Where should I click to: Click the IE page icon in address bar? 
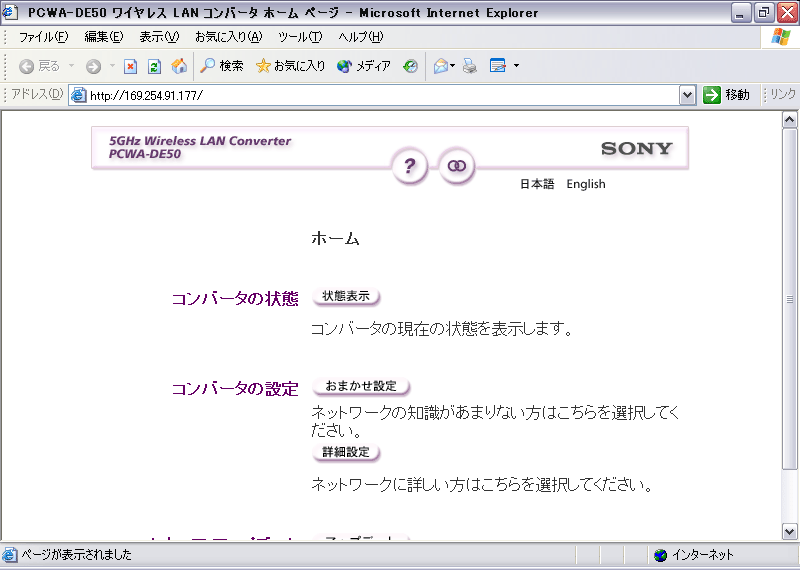(79, 95)
